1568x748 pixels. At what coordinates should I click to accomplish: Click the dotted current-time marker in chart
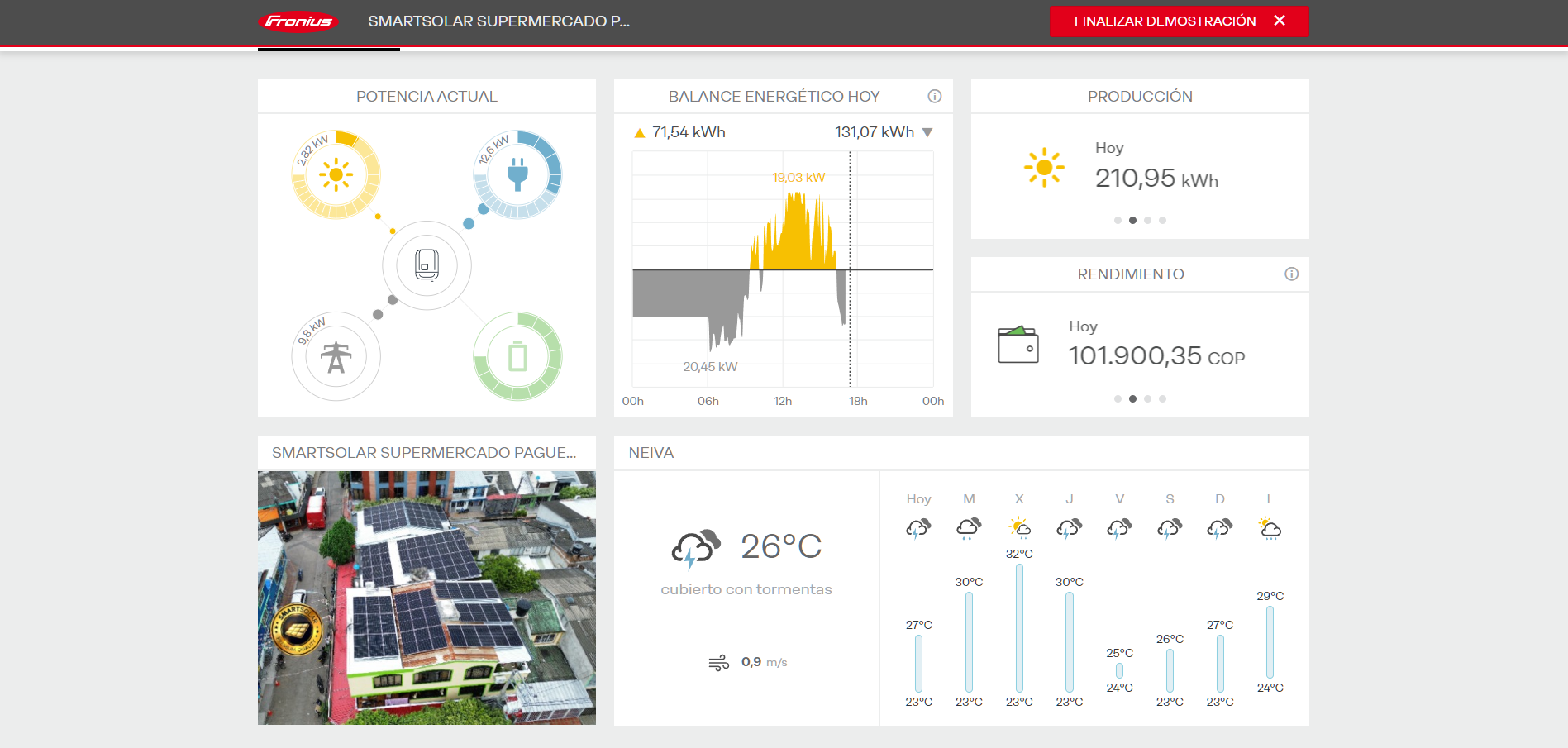pos(850,331)
